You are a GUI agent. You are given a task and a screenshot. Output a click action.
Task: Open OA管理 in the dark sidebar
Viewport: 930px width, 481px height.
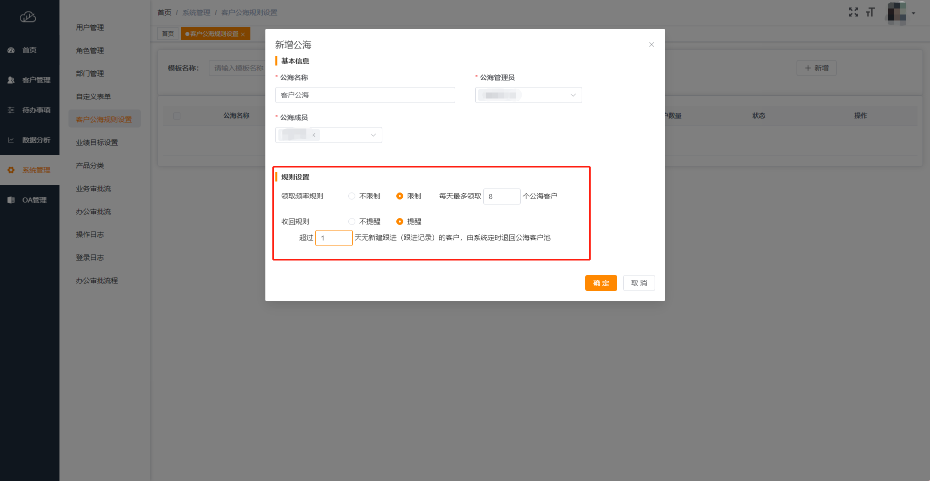pos(29,200)
